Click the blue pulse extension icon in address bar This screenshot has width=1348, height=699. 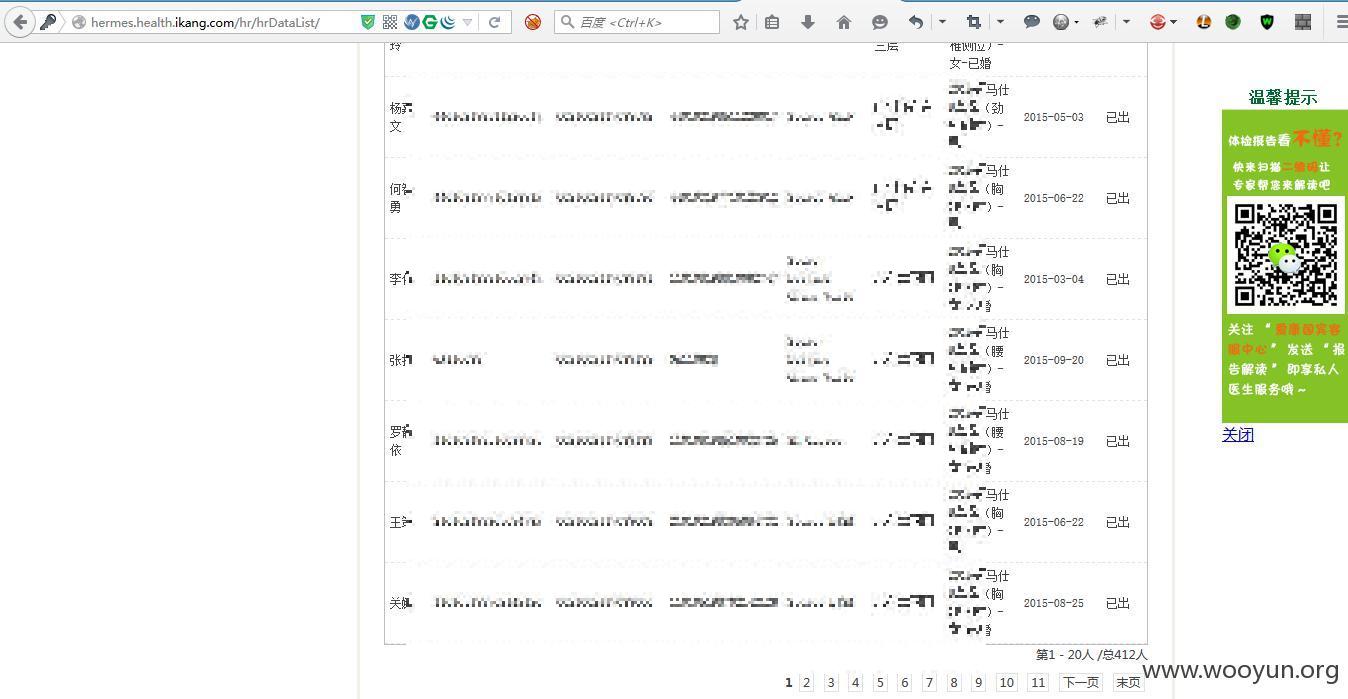tap(411, 21)
